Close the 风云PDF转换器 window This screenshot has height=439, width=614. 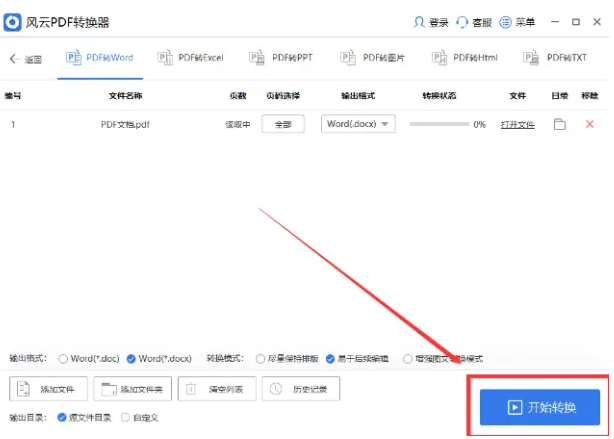[597, 22]
